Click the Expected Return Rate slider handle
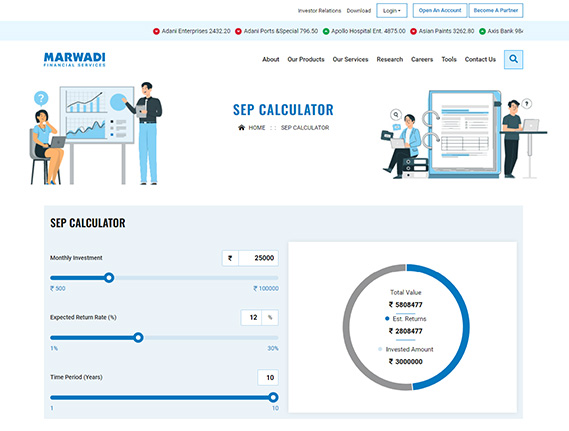This screenshot has width=569, height=431. (138, 338)
